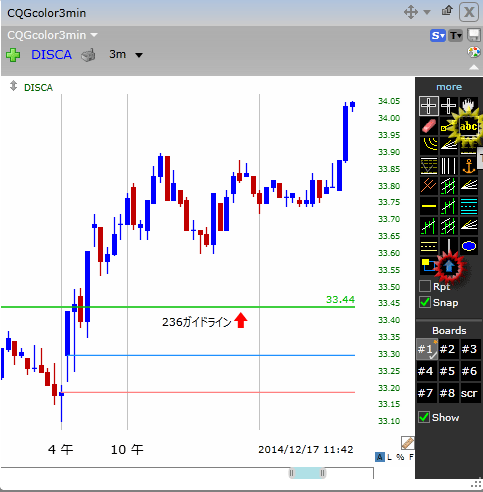Click the right handle of time scrollbar

[322, 473]
